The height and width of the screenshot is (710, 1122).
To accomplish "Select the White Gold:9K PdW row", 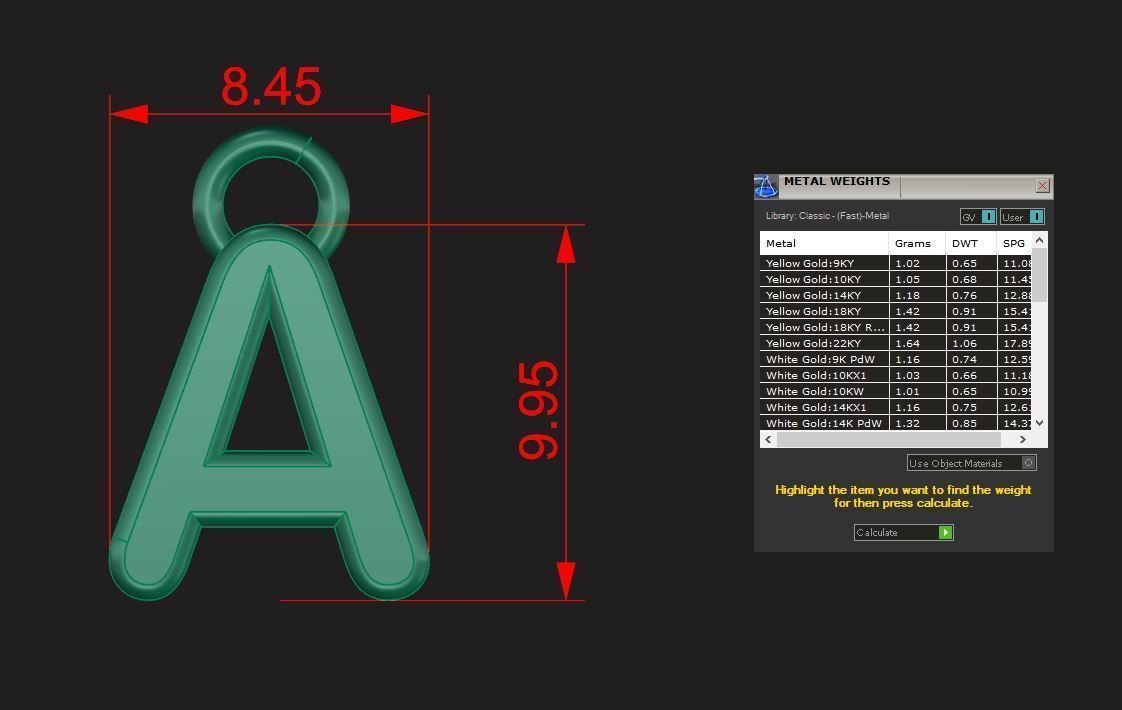I will pyautogui.click(x=895, y=359).
